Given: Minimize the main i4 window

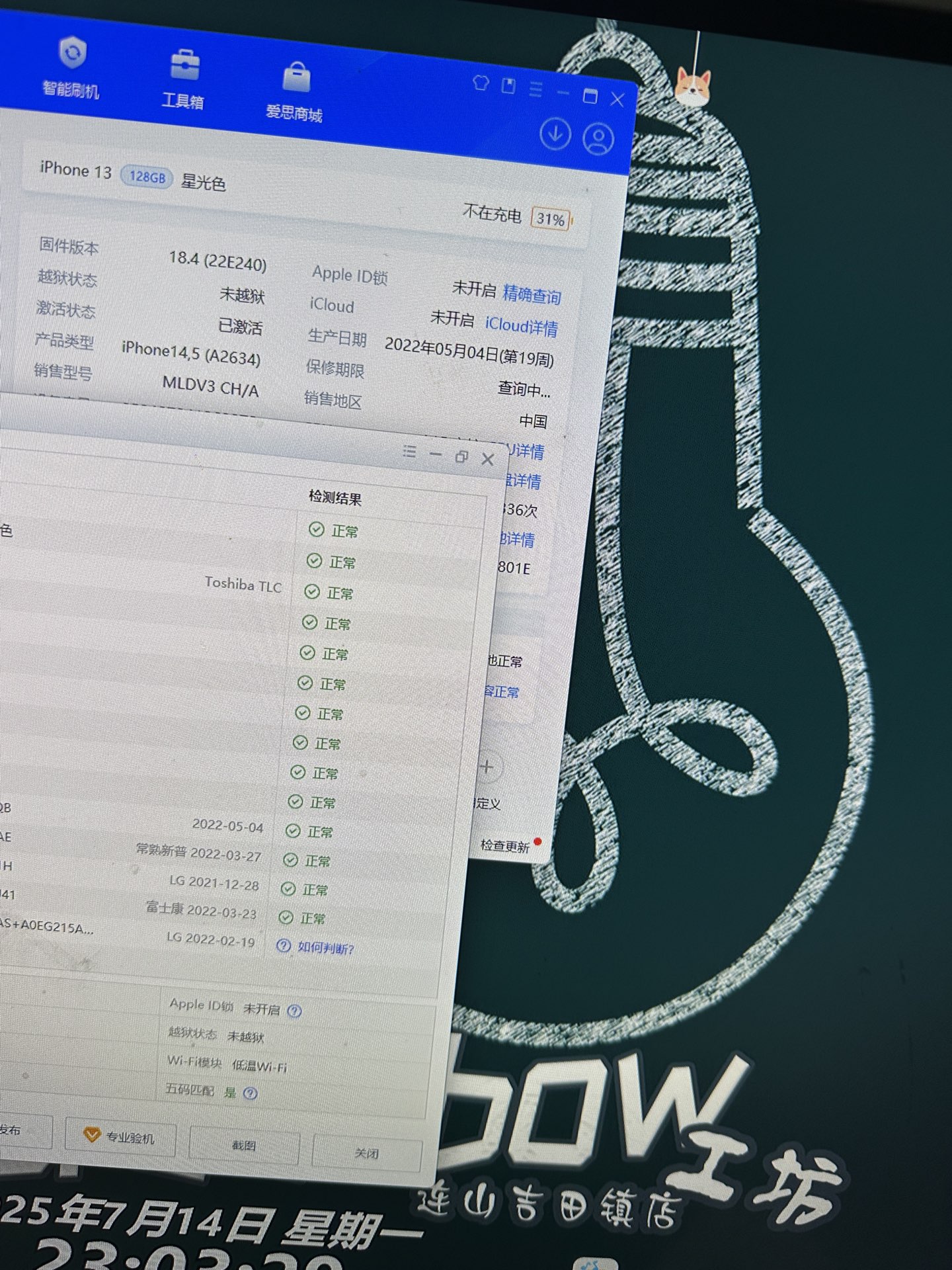Looking at the screenshot, I should tap(563, 93).
